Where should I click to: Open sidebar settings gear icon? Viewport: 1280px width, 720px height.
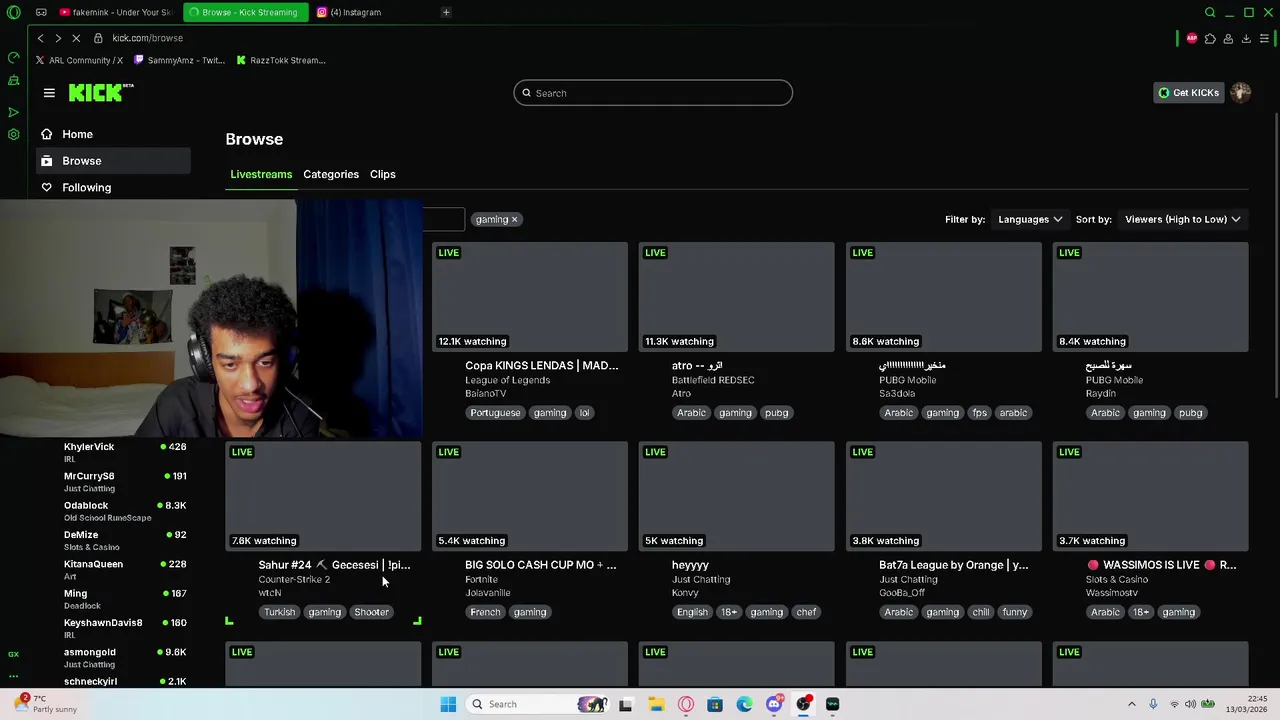13,134
